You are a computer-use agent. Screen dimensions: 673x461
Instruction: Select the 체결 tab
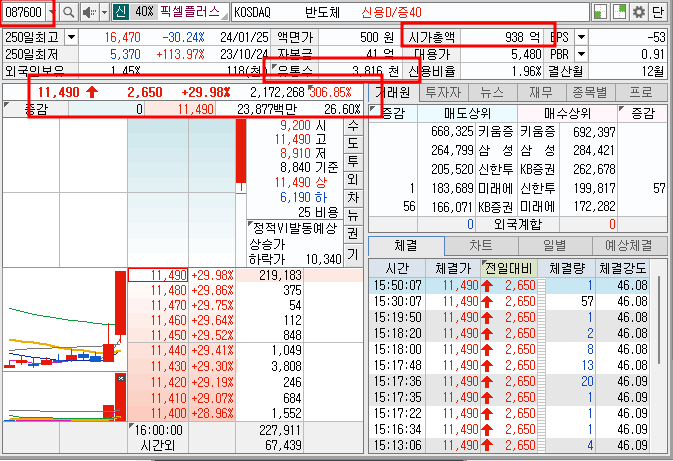point(406,246)
